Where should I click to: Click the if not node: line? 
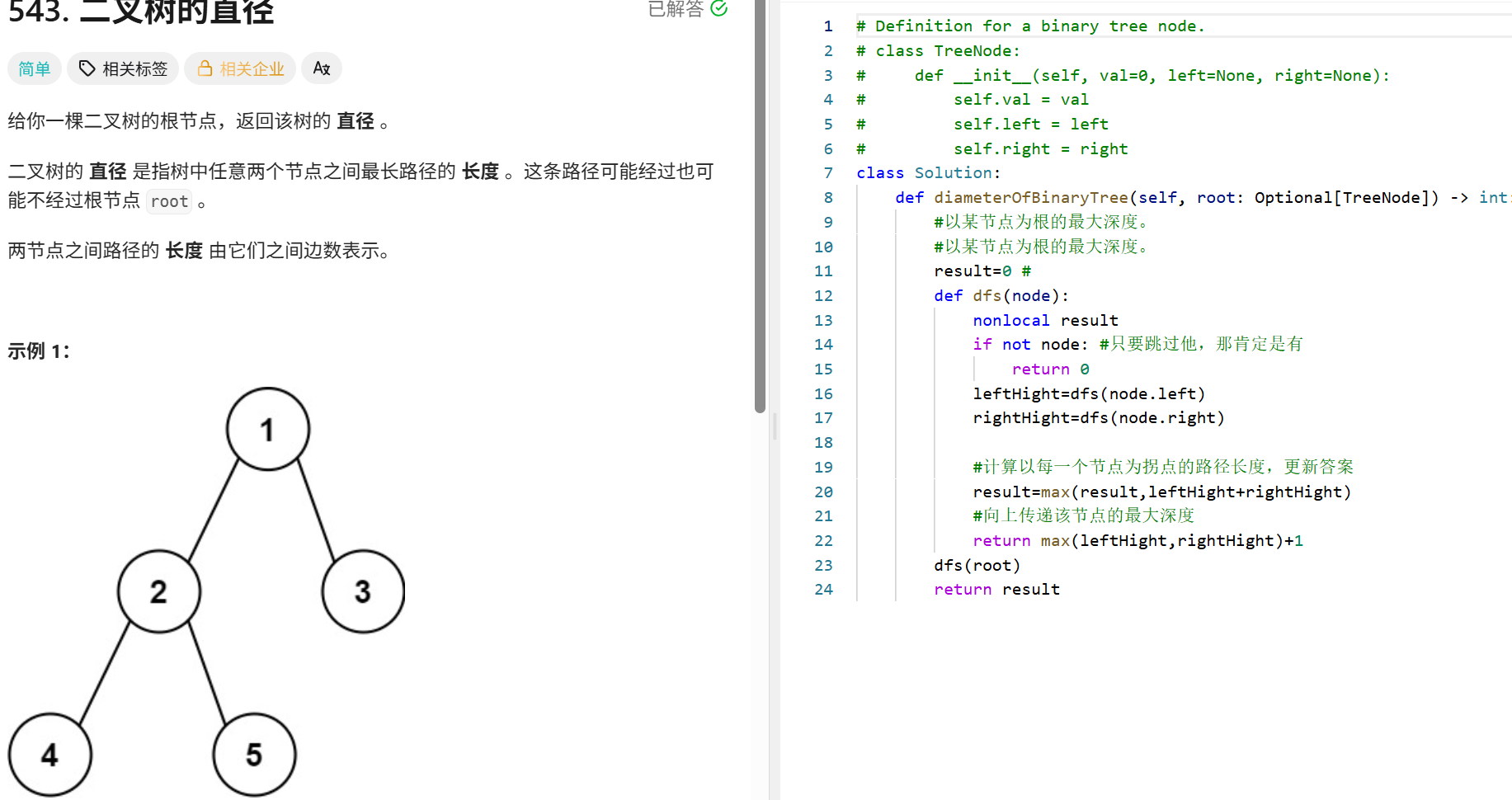[1138, 345]
